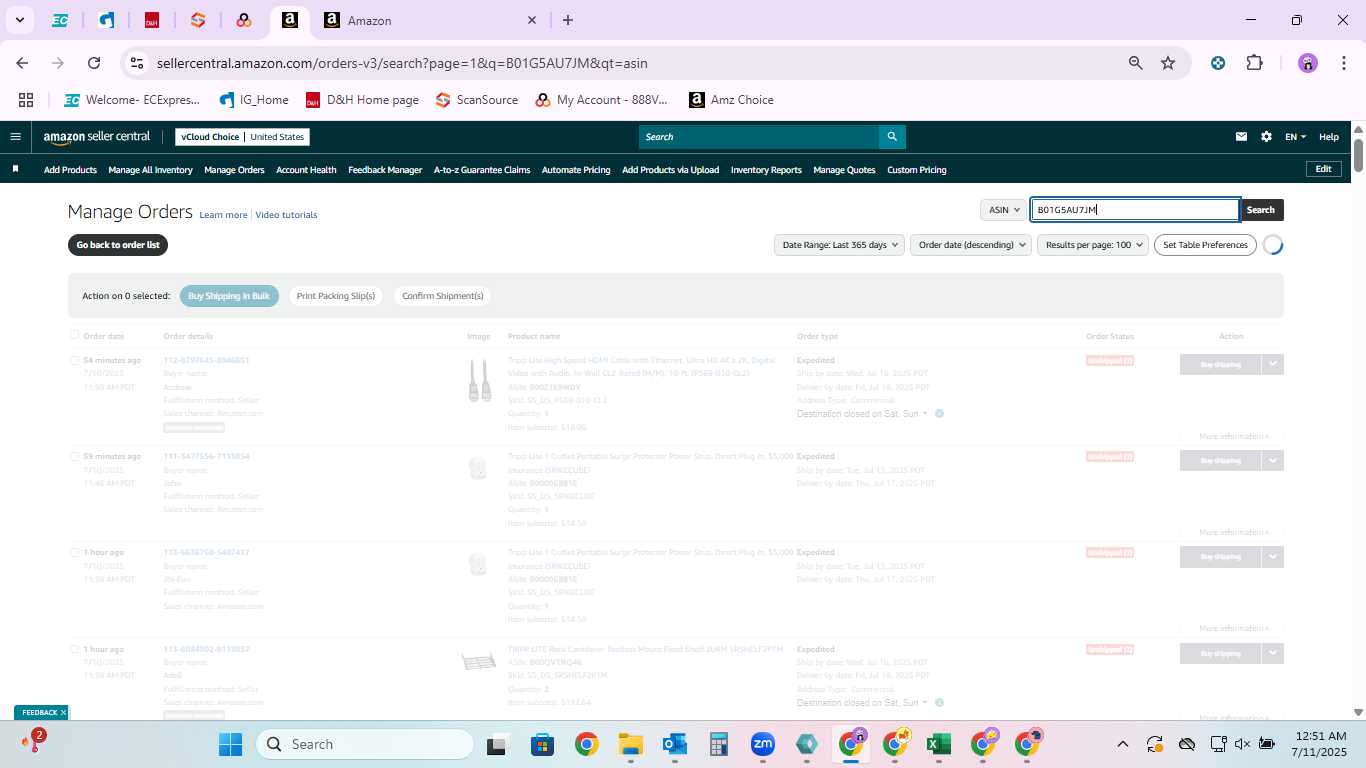Click Confirm Shipment(s) button

(x=442, y=296)
